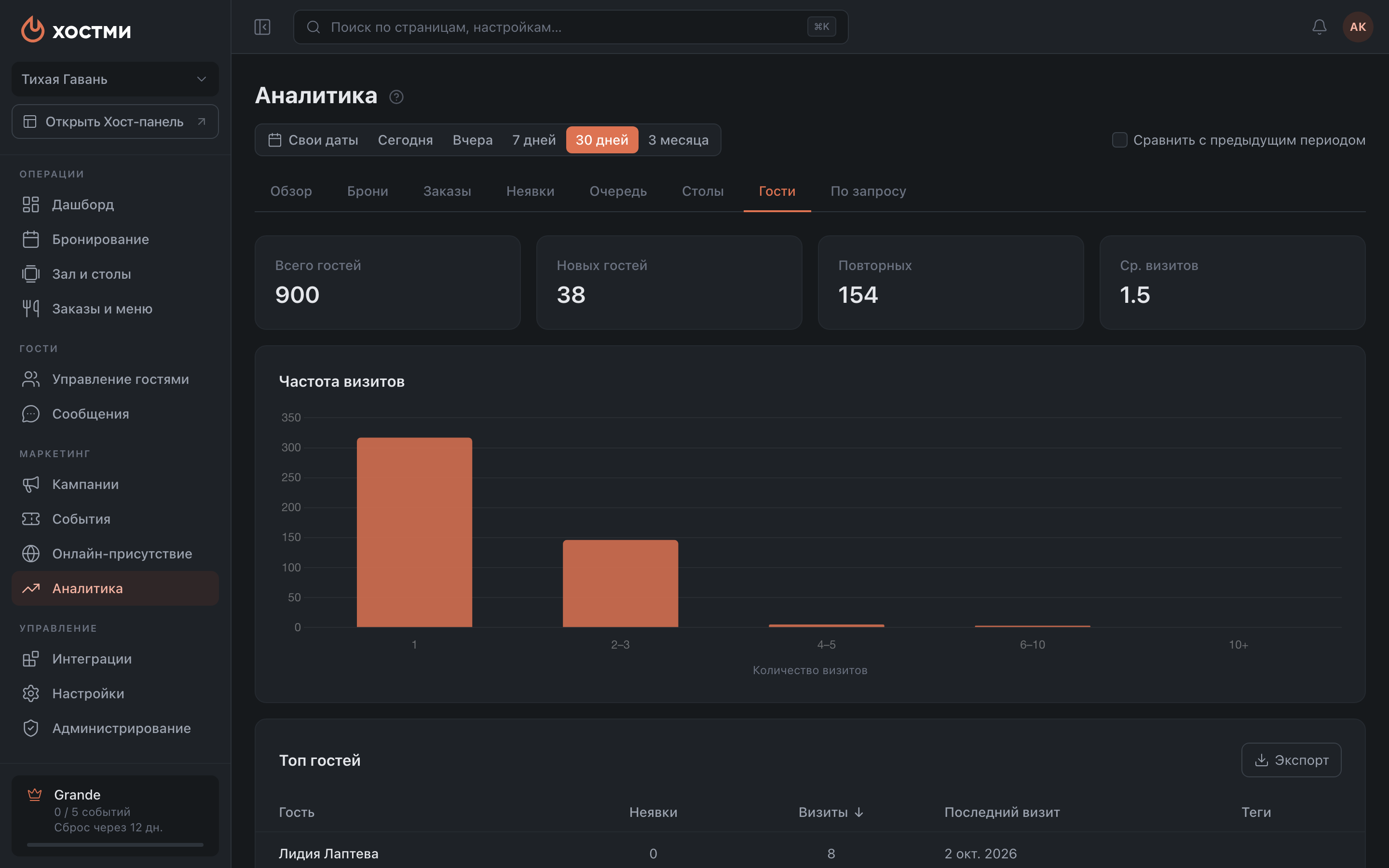
Task: Switch to the Неявки tab
Action: coord(531,191)
